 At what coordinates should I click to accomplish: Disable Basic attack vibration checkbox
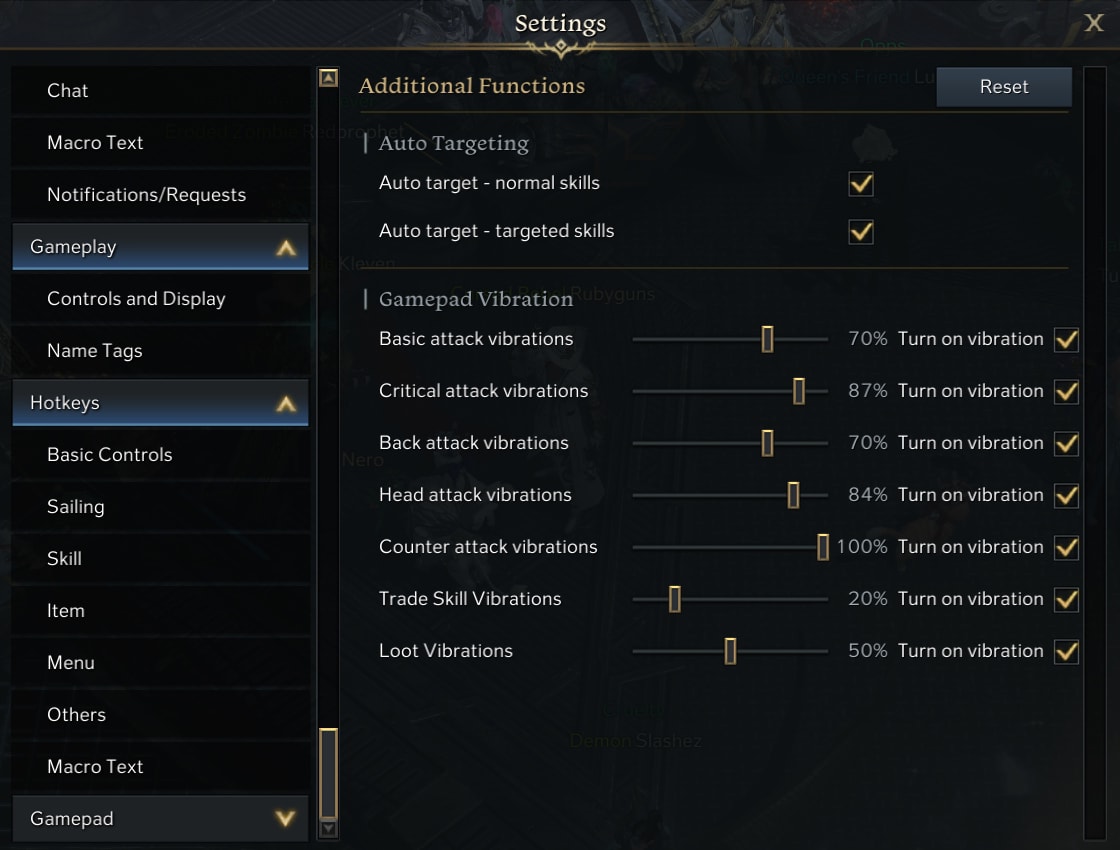[x=1066, y=339]
